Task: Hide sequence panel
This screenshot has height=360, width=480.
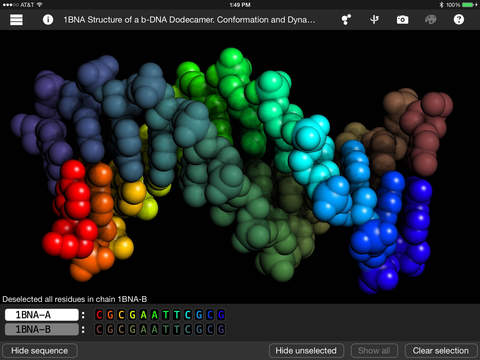Action: coord(40,351)
